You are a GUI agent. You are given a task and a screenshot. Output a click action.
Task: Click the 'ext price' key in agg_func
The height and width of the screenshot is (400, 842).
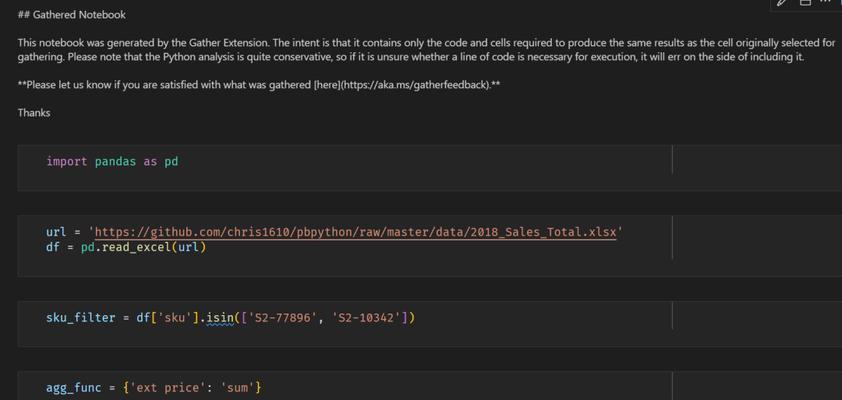tap(166, 387)
